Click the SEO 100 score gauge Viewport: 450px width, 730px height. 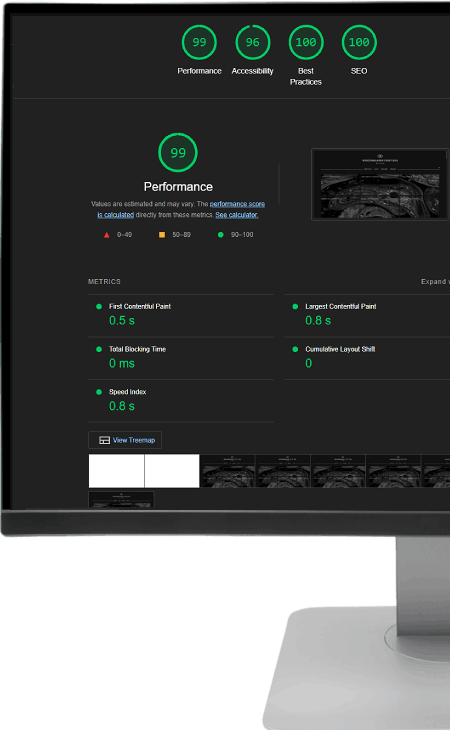359,42
